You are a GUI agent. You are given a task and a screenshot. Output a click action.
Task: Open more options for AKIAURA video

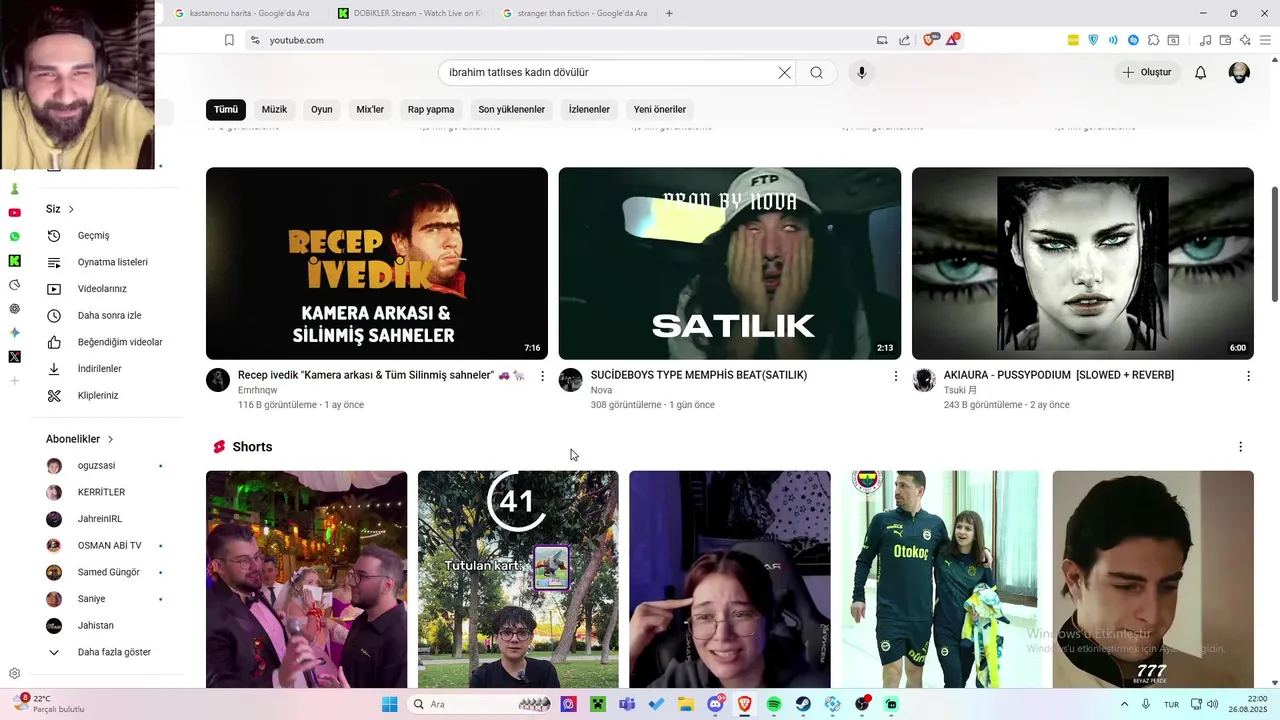[x=1248, y=376]
